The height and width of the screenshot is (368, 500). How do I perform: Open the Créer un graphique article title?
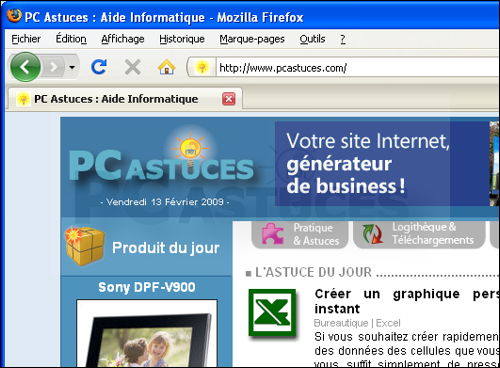(x=407, y=301)
